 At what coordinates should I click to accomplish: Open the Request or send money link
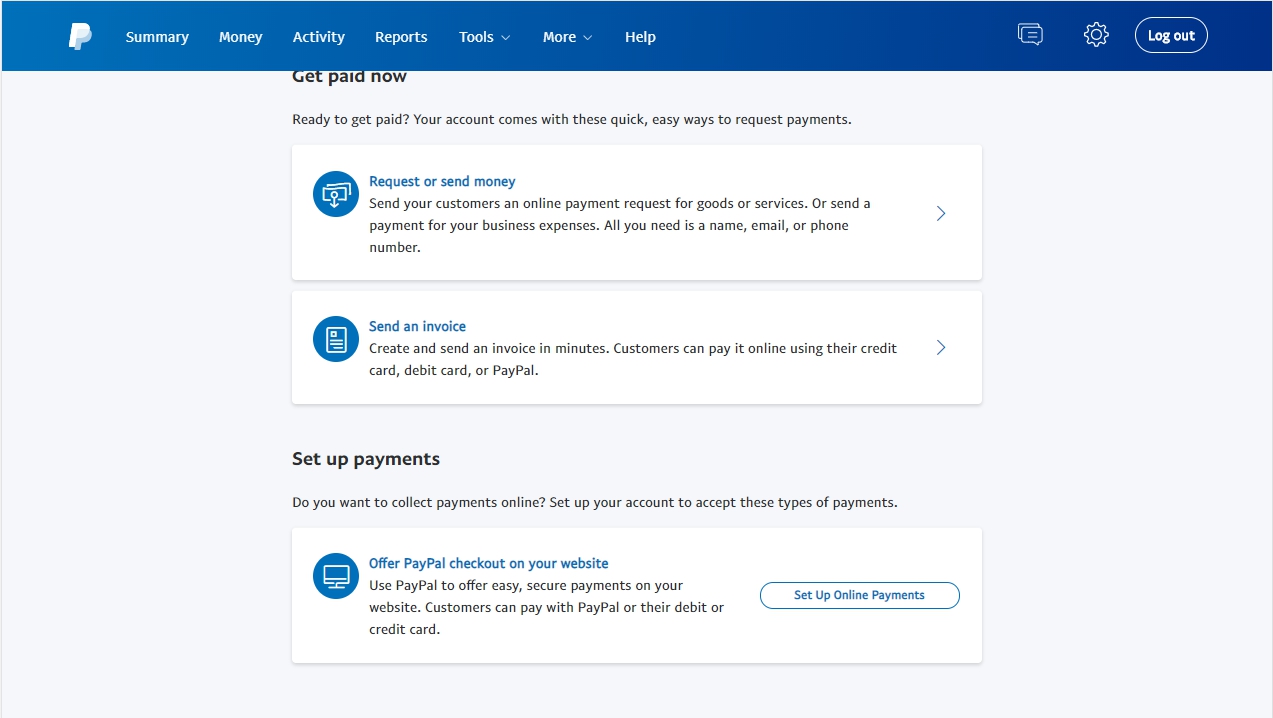[442, 181]
